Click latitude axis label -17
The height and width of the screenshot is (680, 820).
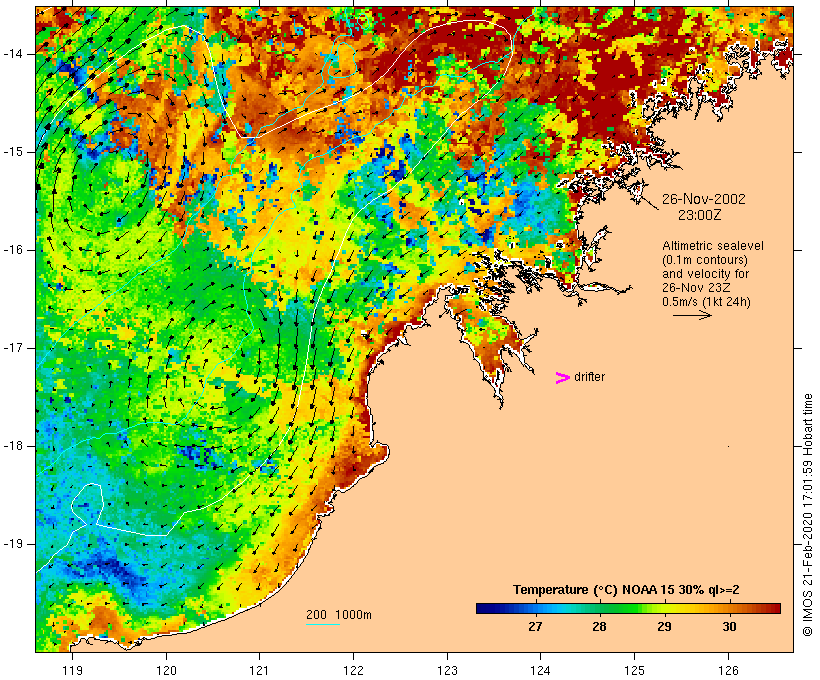point(12,348)
